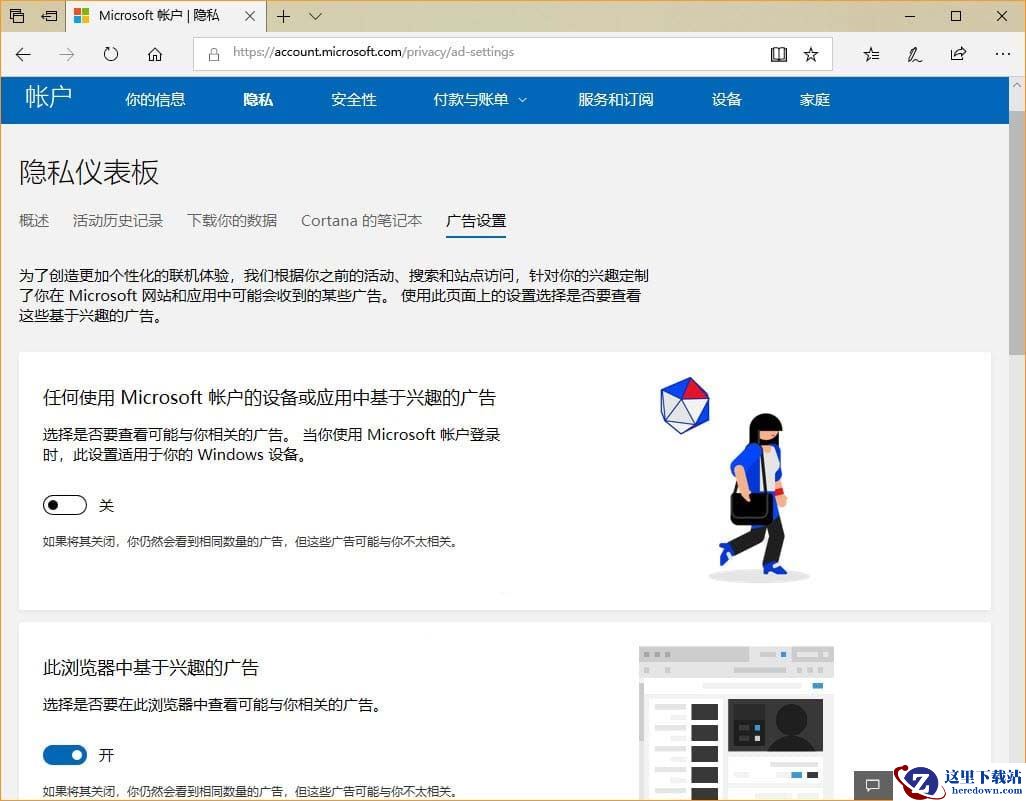Click the browser forward arrow
The width and height of the screenshot is (1026, 801).
(x=67, y=54)
